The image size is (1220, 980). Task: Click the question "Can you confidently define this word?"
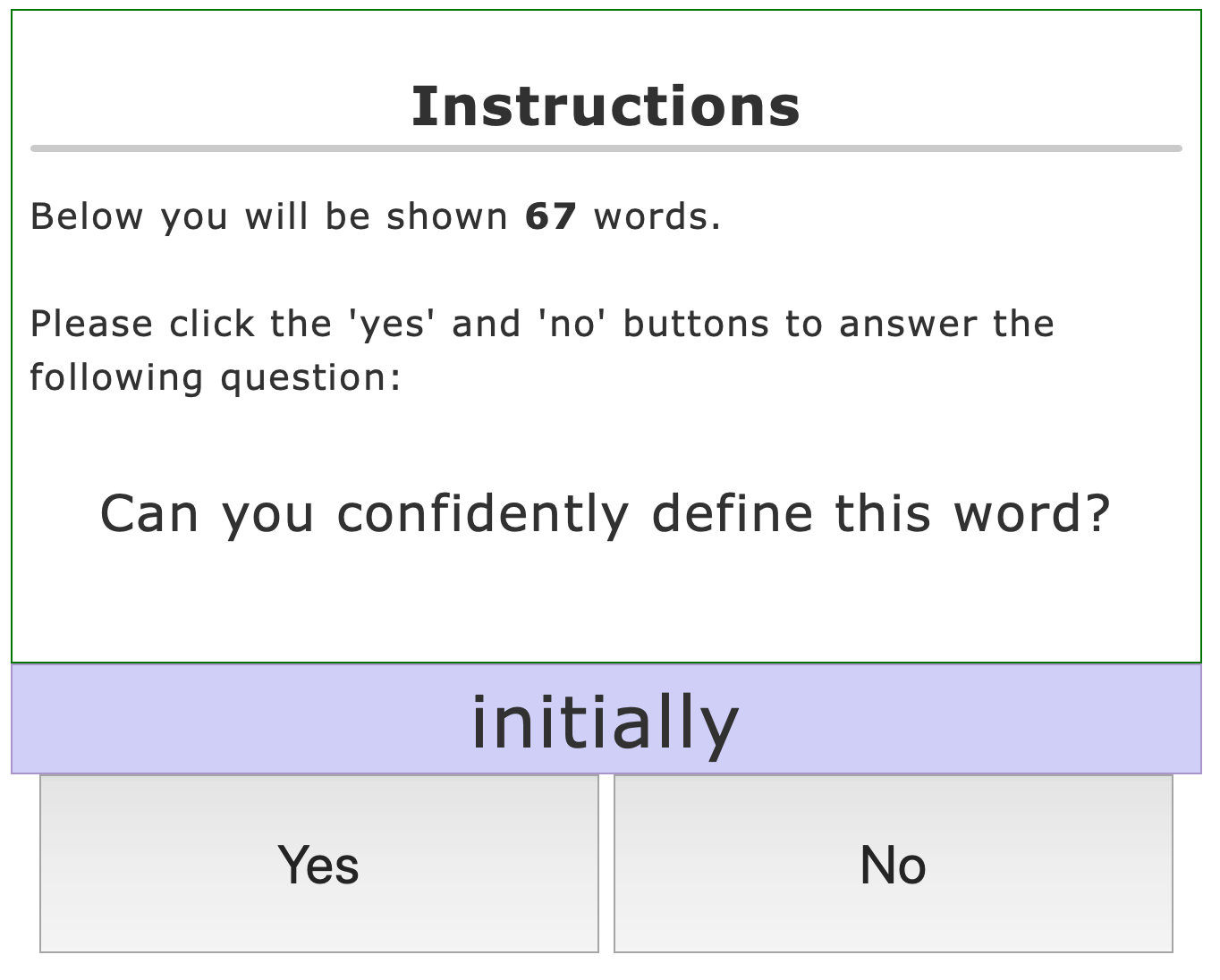click(x=606, y=514)
